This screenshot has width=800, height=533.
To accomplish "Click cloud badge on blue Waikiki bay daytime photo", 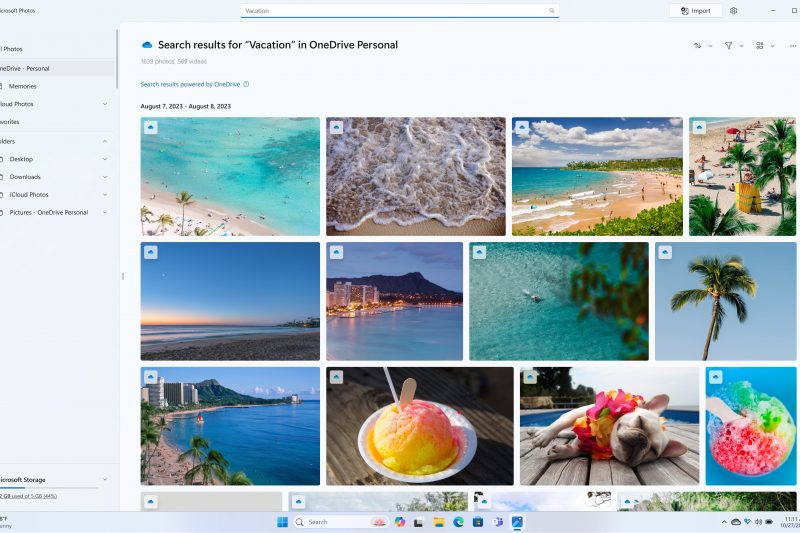I will pos(151,377).
